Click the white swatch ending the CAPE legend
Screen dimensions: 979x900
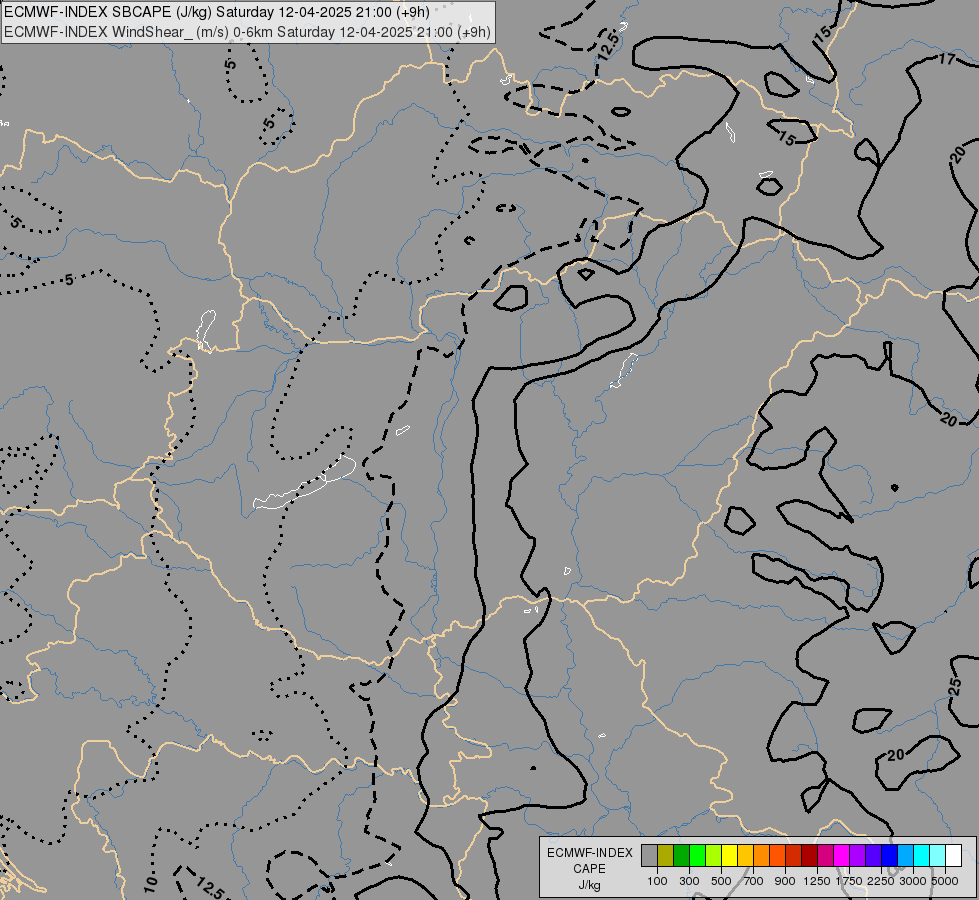coord(953,856)
